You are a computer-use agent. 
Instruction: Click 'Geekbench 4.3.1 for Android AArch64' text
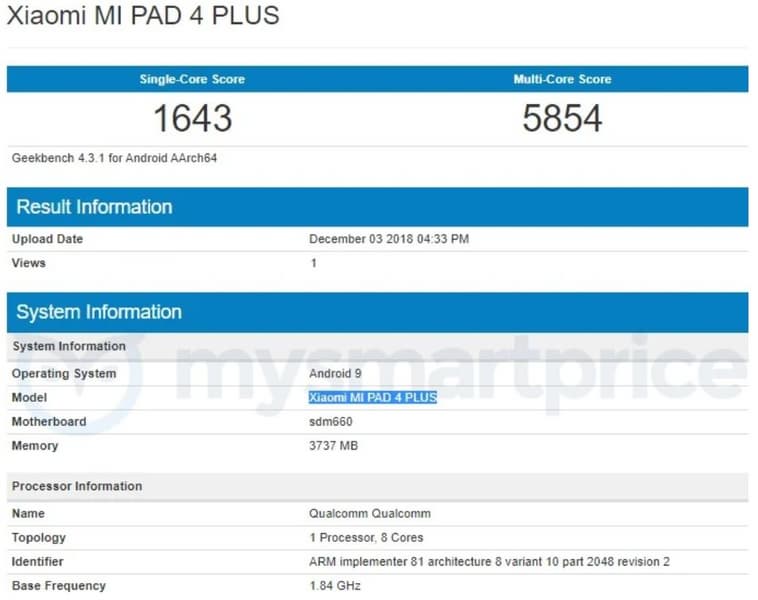pos(115,158)
